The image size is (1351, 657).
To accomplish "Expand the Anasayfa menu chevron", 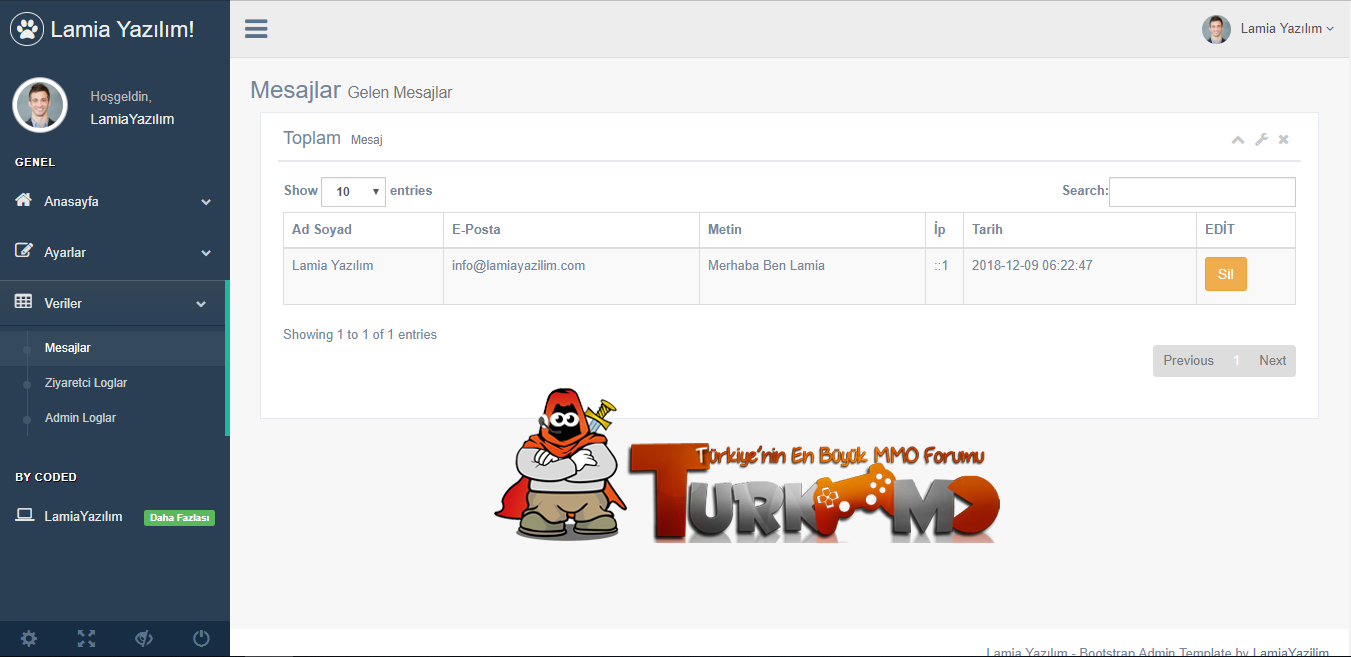I will [x=206, y=202].
